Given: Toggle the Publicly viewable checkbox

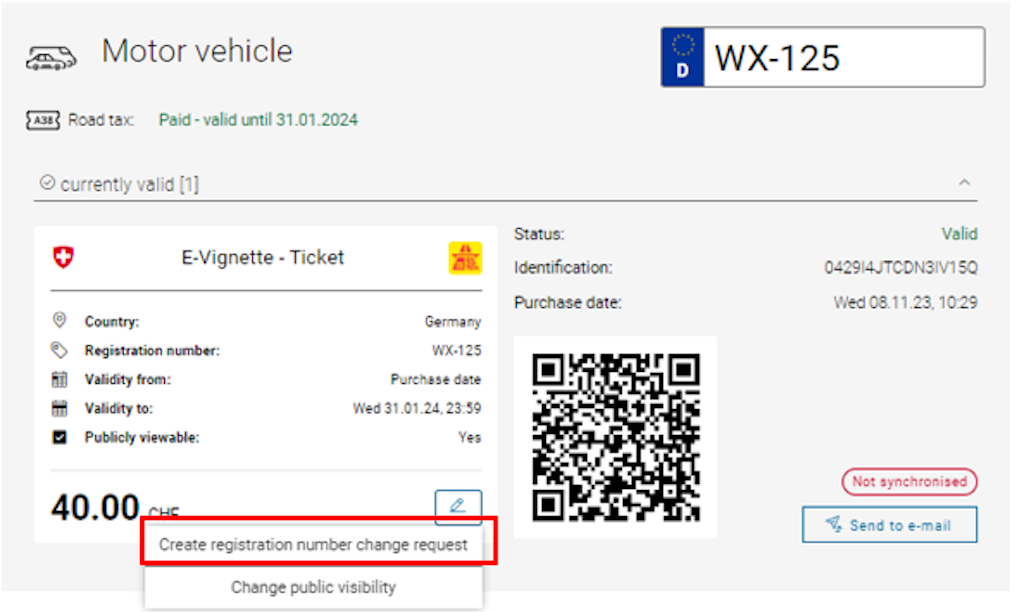Looking at the screenshot, I should click(x=59, y=437).
